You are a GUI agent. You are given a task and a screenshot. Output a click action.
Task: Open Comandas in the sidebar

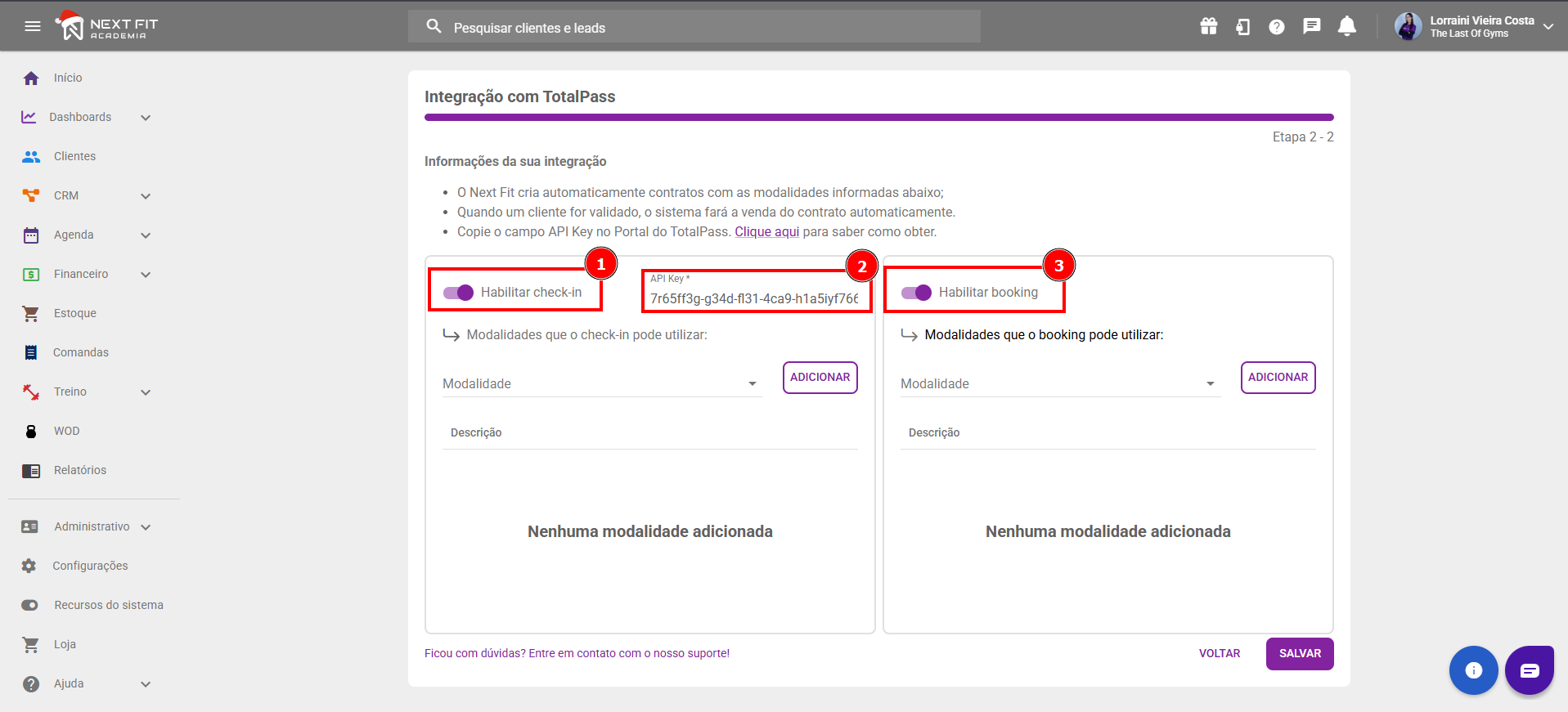point(81,352)
